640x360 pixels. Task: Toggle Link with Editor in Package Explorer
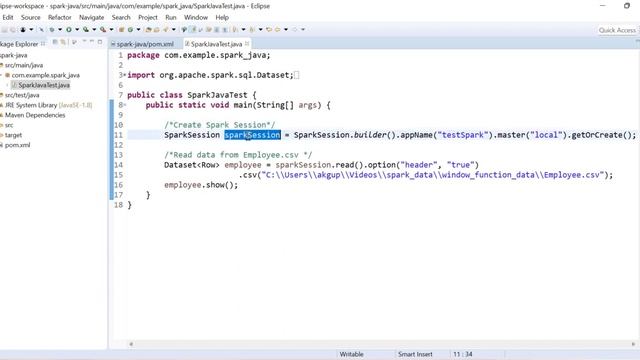click(63, 42)
